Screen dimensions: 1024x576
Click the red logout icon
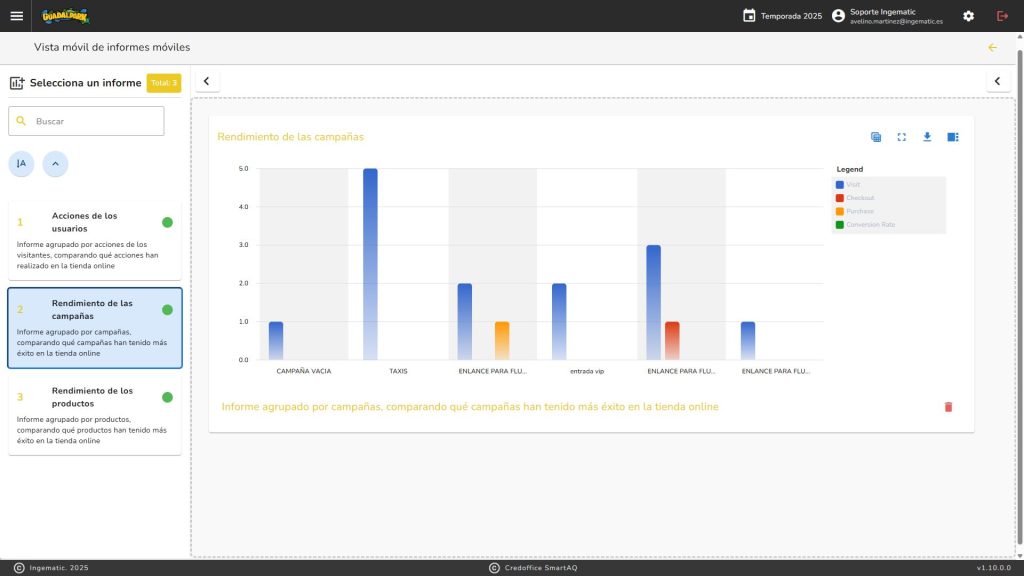[1002, 16]
